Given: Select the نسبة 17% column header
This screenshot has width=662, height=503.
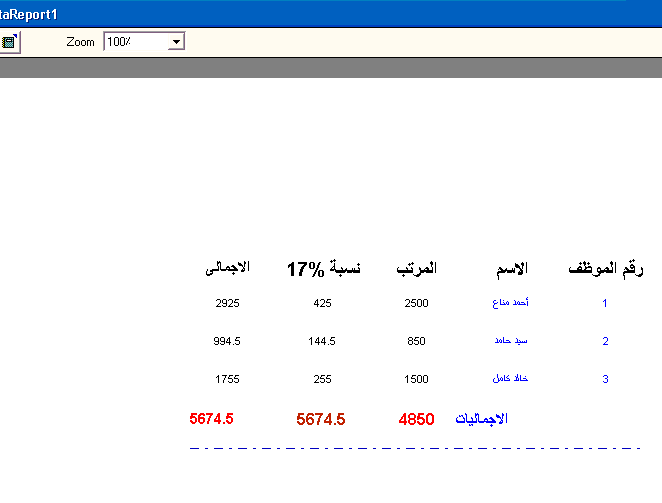Looking at the screenshot, I should point(324,269).
